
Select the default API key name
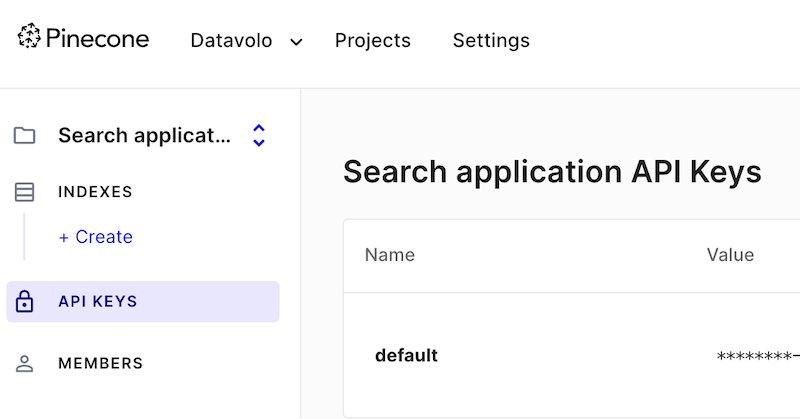(406, 355)
